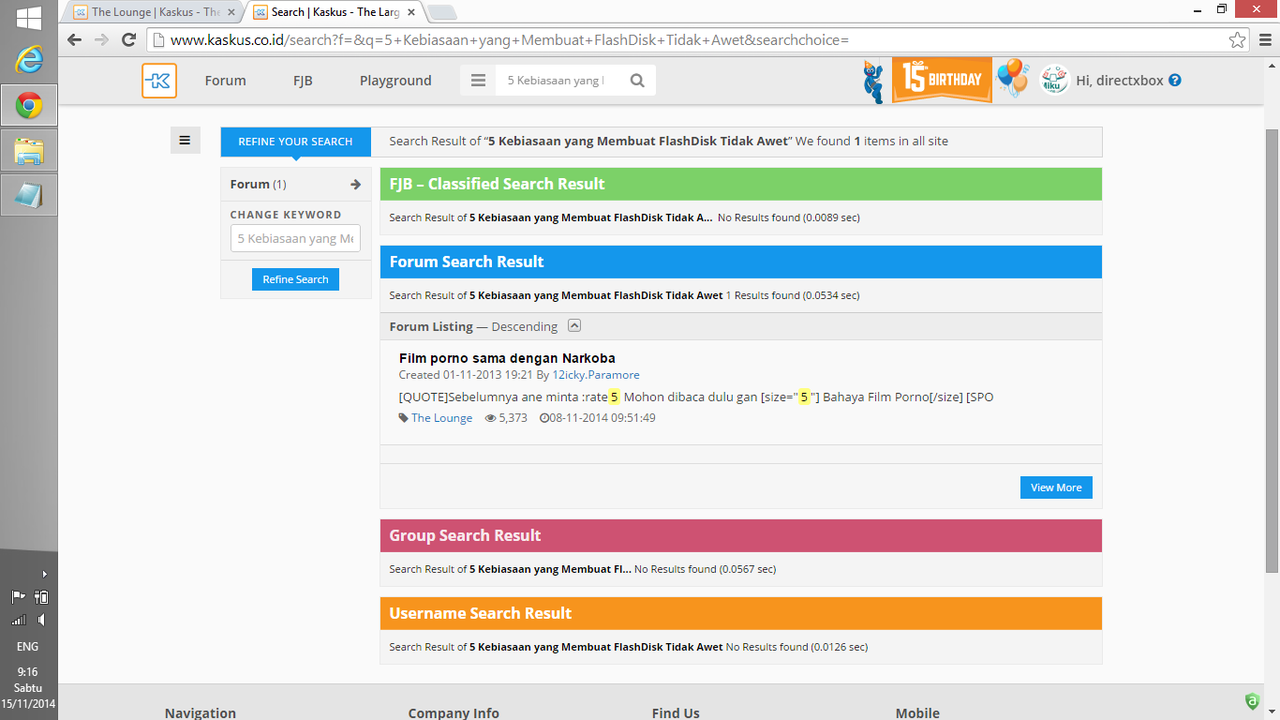This screenshot has width=1280, height=720.
Task: Open the Forum menu item
Action: [225, 80]
